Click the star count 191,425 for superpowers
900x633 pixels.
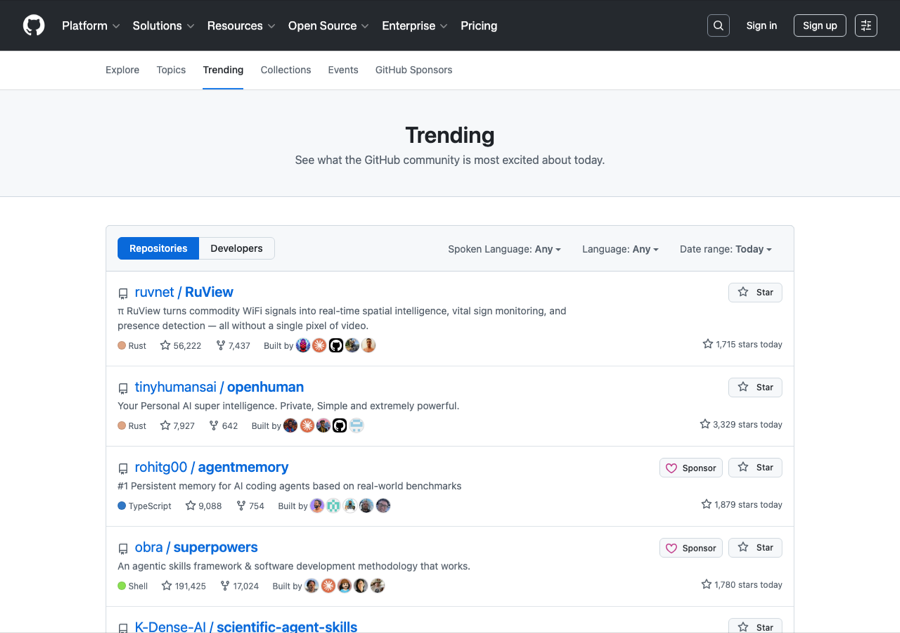click(x=184, y=586)
